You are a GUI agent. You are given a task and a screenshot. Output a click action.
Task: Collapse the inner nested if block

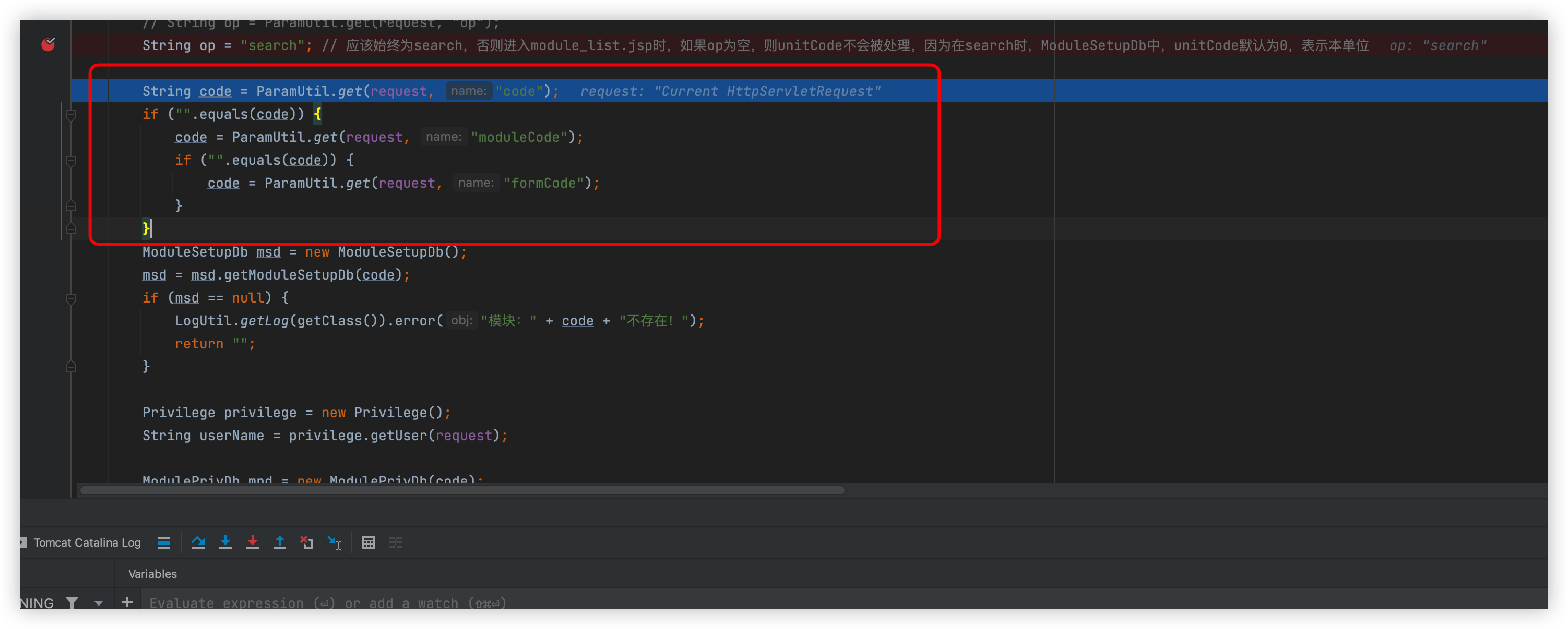70,161
